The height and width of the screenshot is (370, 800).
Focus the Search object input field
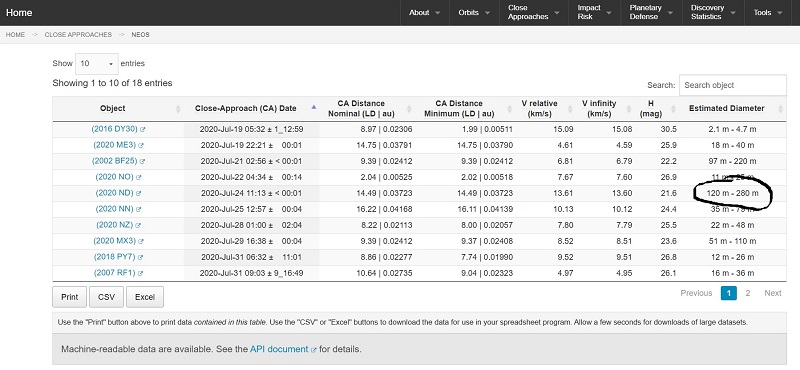tap(733, 85)
